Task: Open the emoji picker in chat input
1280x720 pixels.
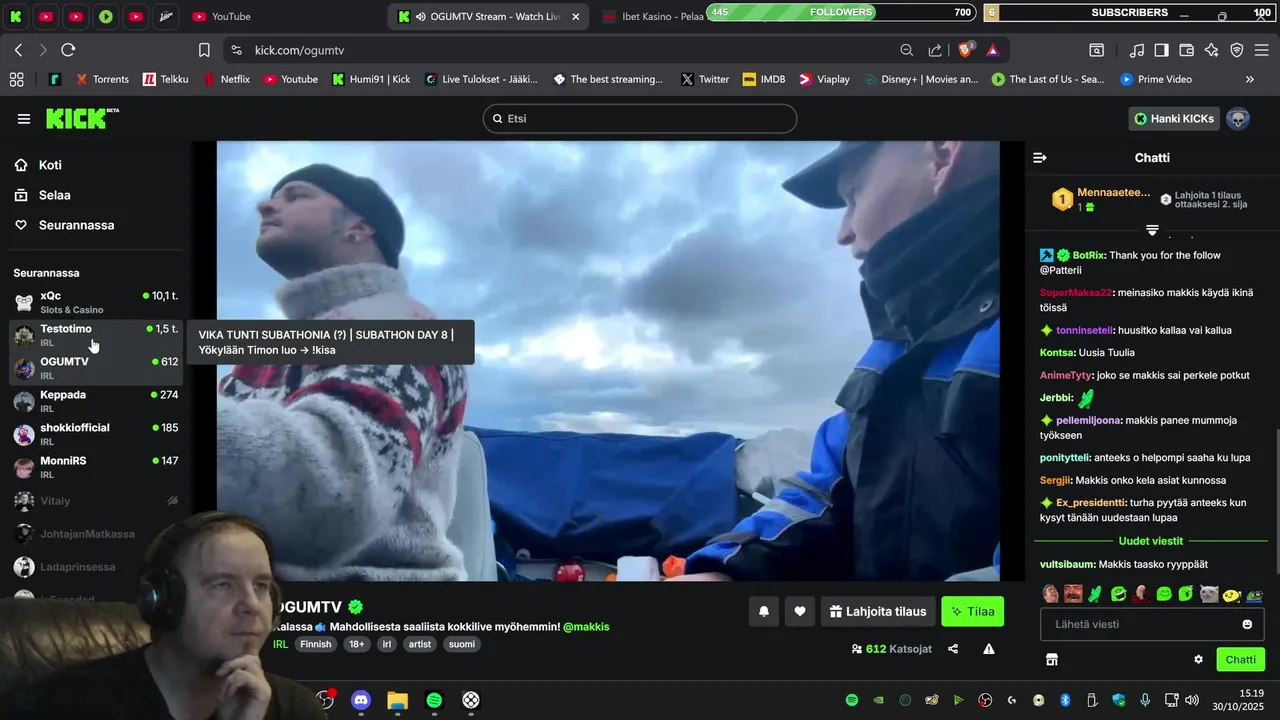Action: 1247,624
